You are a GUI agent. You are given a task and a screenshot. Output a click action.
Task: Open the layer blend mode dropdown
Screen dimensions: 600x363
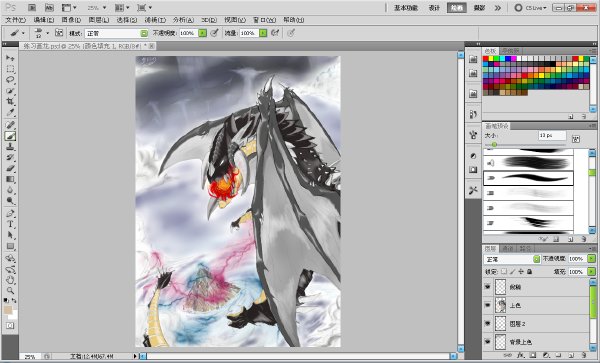[x=512, y=259]
